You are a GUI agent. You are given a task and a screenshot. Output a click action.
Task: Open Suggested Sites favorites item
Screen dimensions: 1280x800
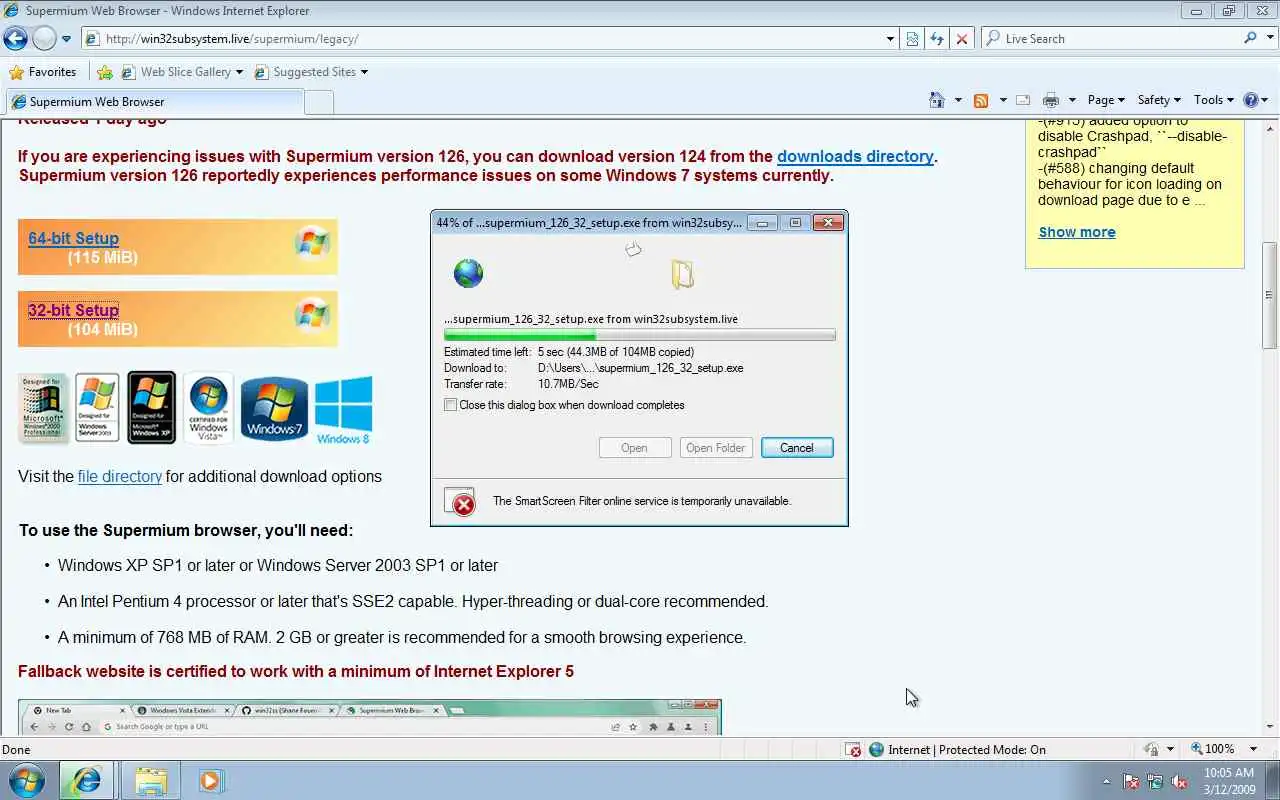tap(311, 72)
